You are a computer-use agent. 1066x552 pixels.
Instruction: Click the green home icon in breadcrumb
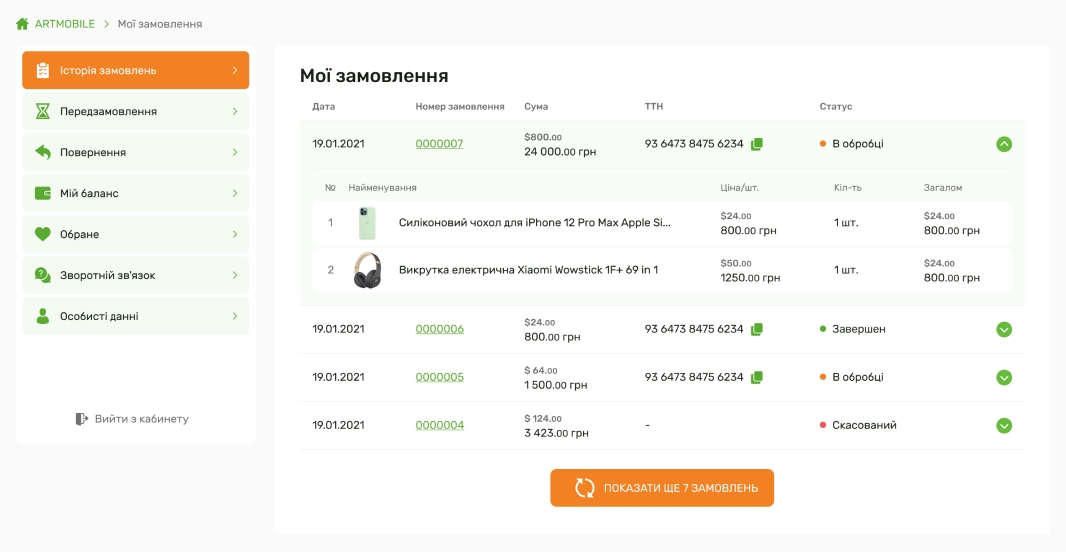click(22, 24)
